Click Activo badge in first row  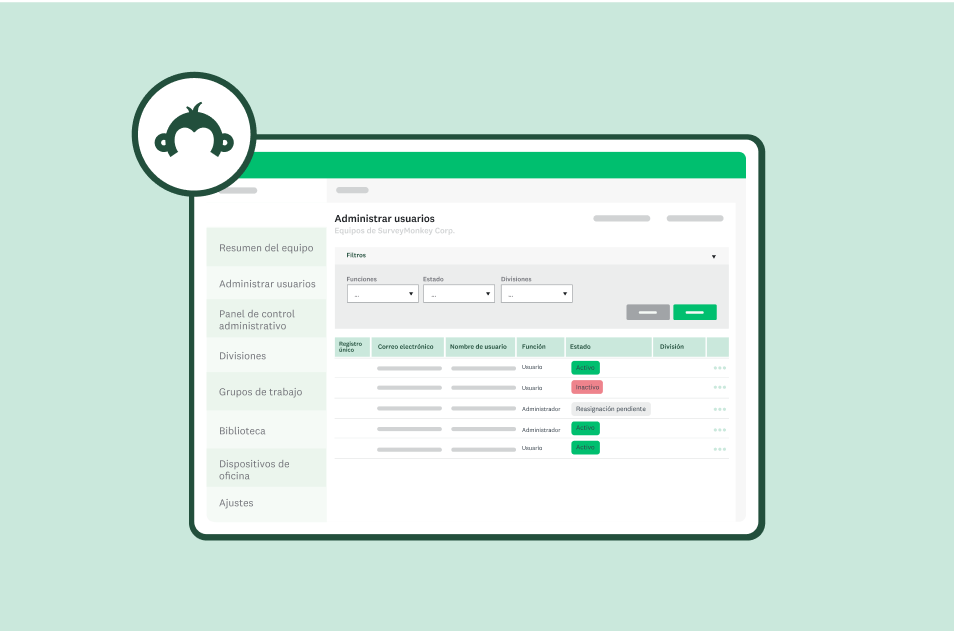point(585,368)
